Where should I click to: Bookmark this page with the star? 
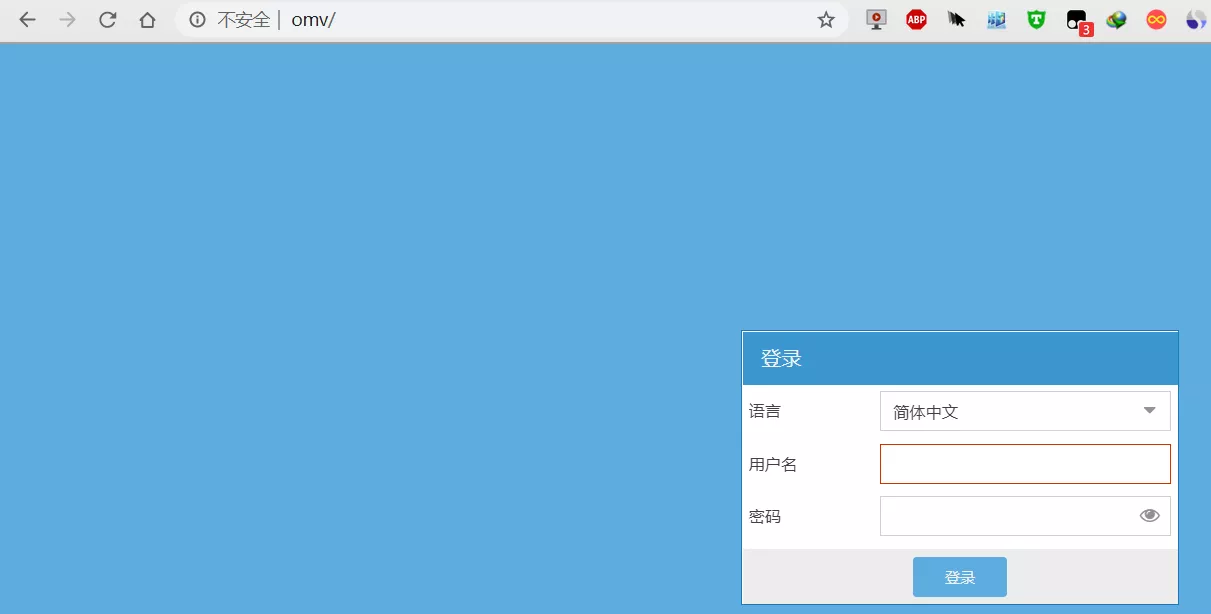[x=825, y=20]
